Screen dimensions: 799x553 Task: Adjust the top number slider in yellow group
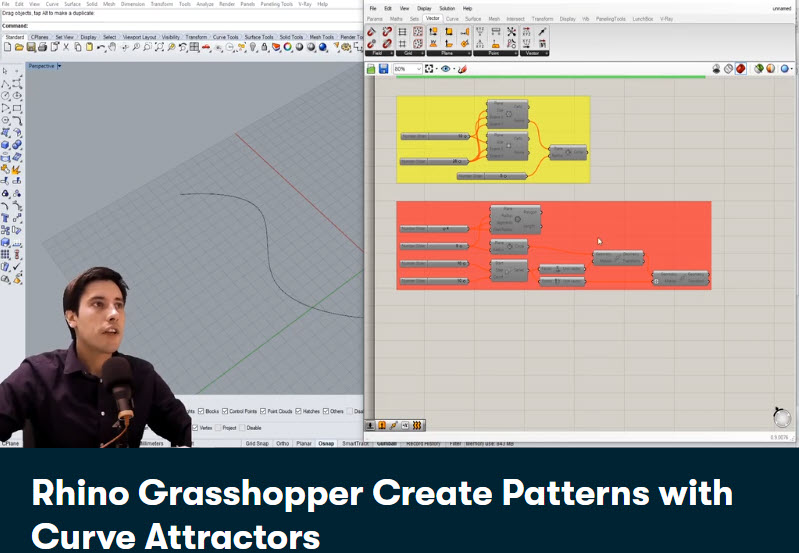click(x=435, y=136)
